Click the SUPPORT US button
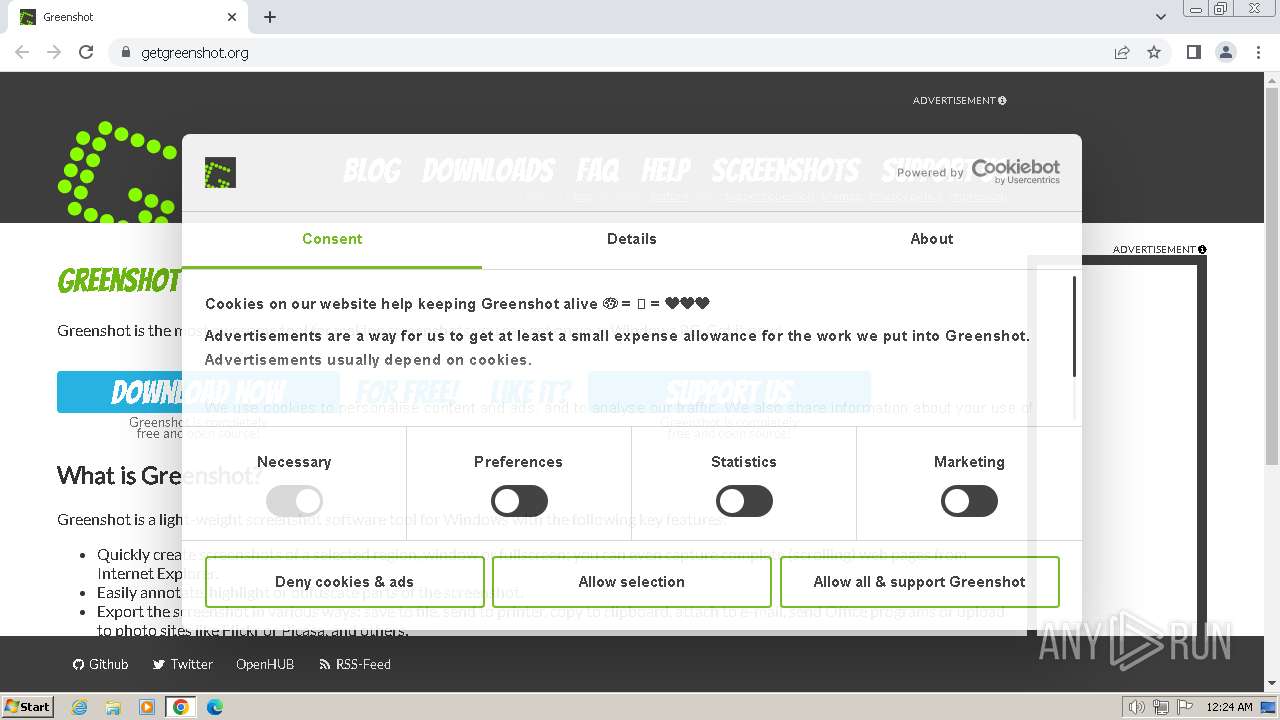 pyautogui.click(x=729, y=392)
